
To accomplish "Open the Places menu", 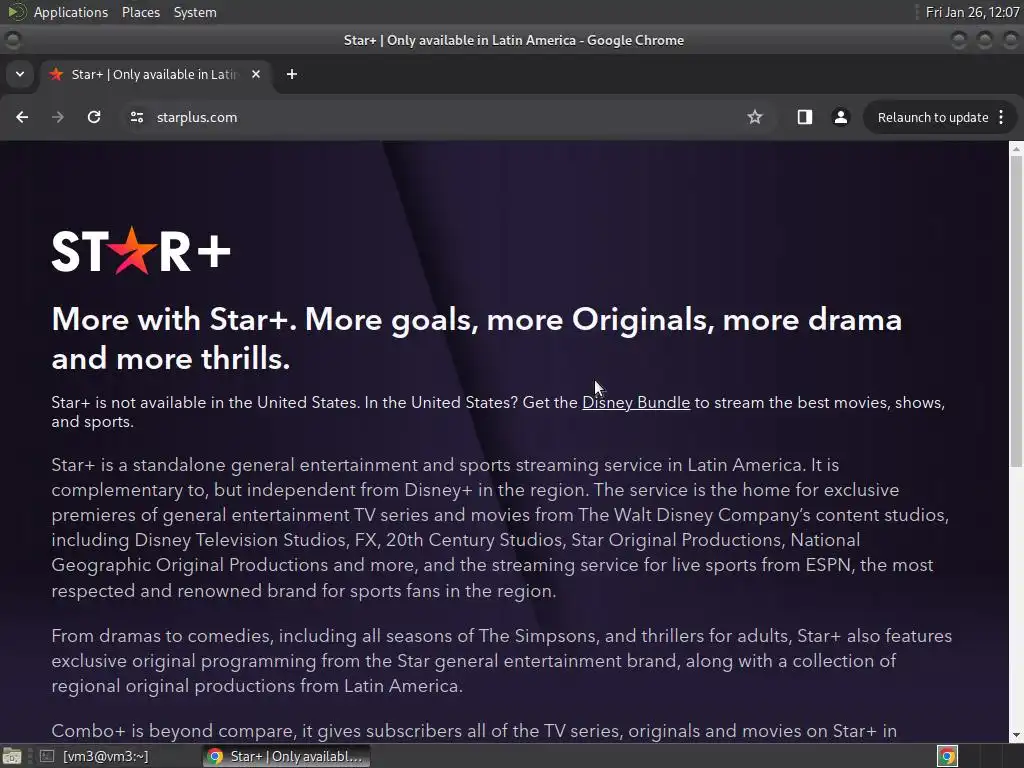I will [x=140, y=12].
